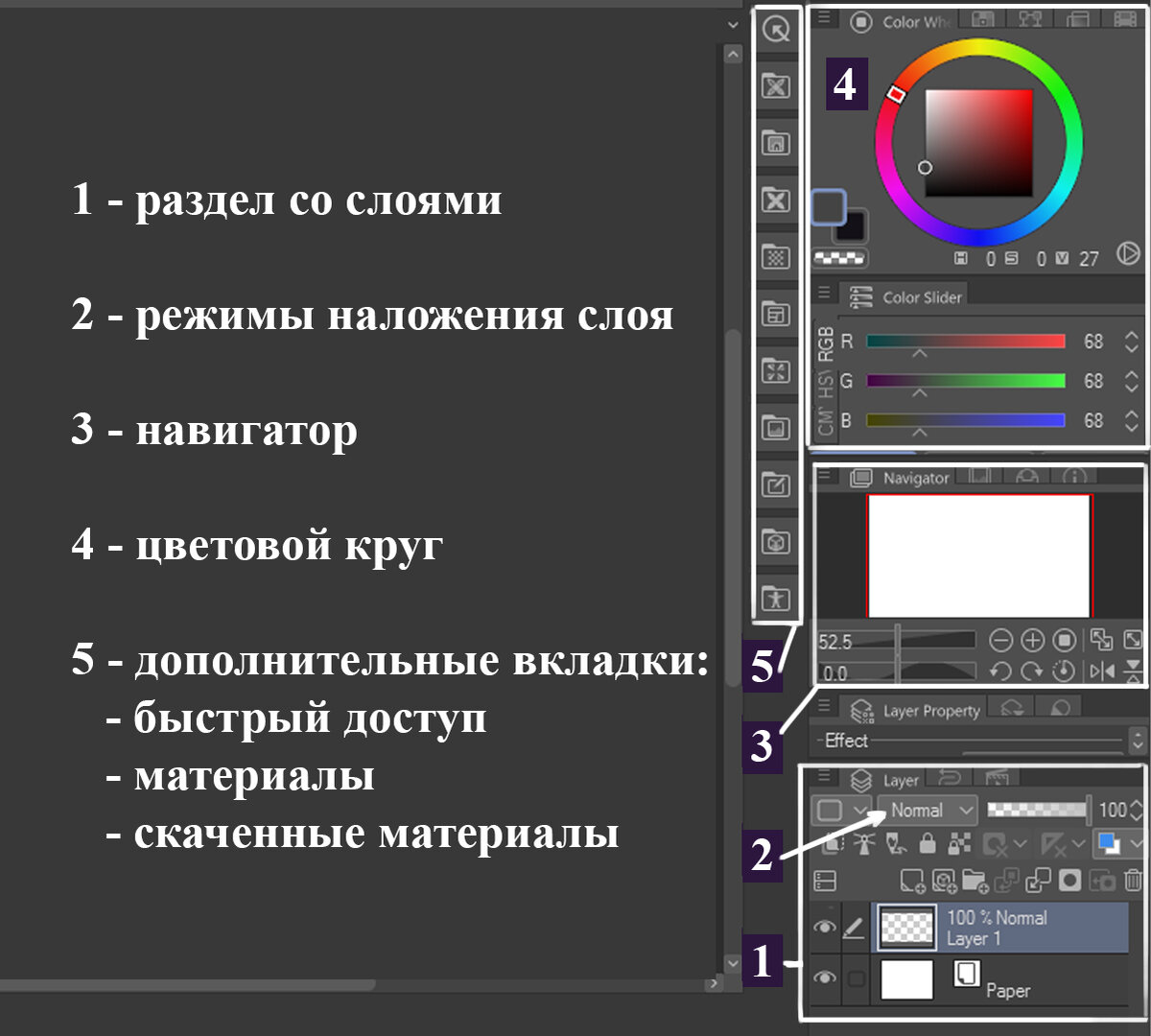Rotate canvas right in Navigator
The image size is (1151, 1036).
click(x=1032, y=671)
